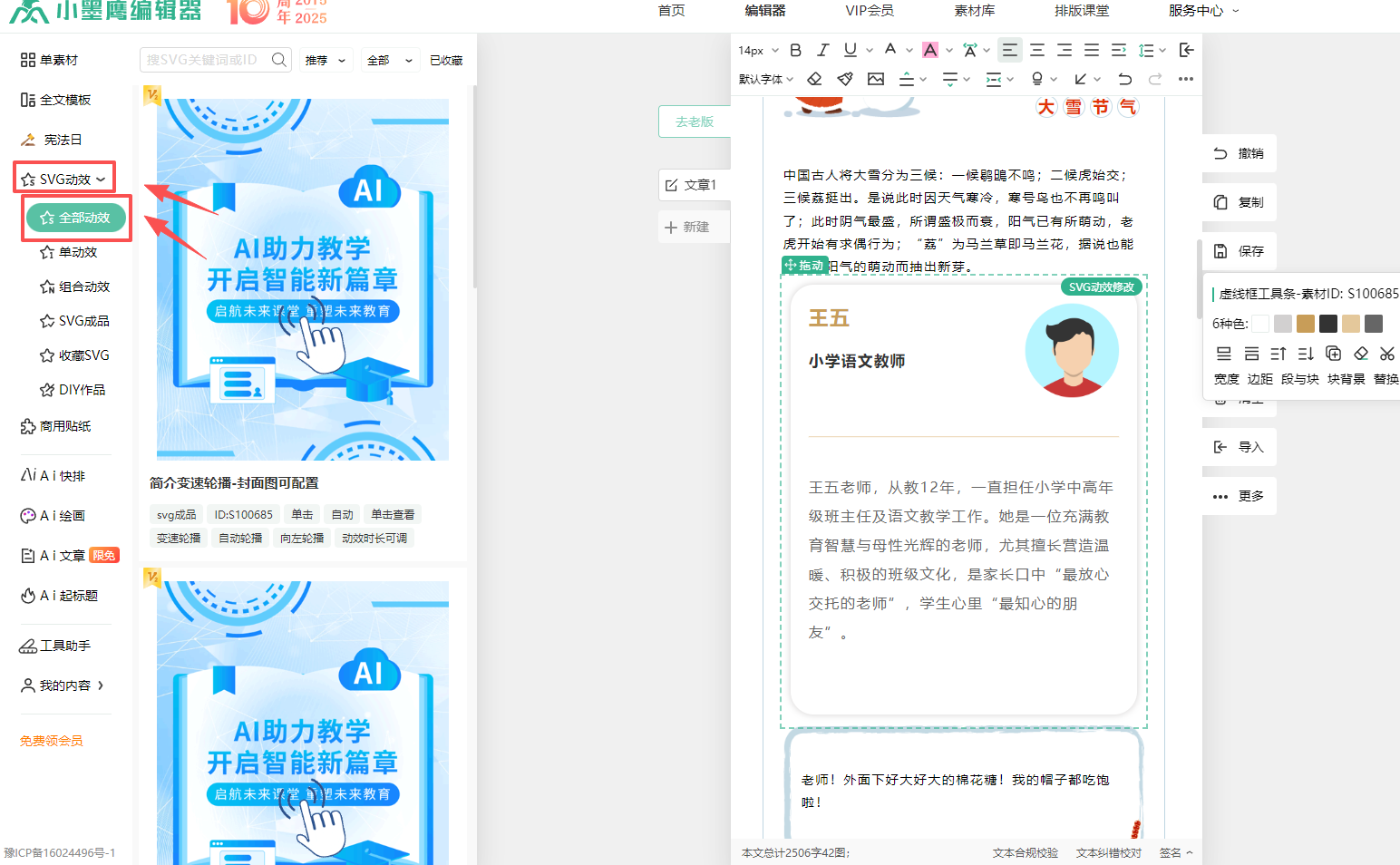Click the 复制 button

point(1240,202)
